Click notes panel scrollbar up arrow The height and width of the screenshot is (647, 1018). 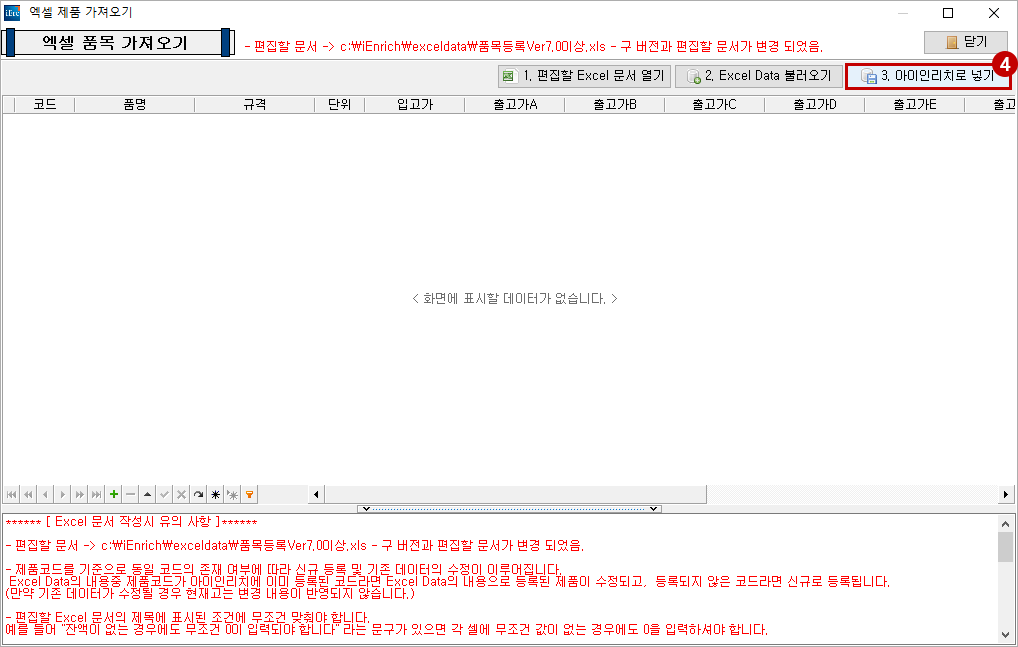pos(1005,524)
